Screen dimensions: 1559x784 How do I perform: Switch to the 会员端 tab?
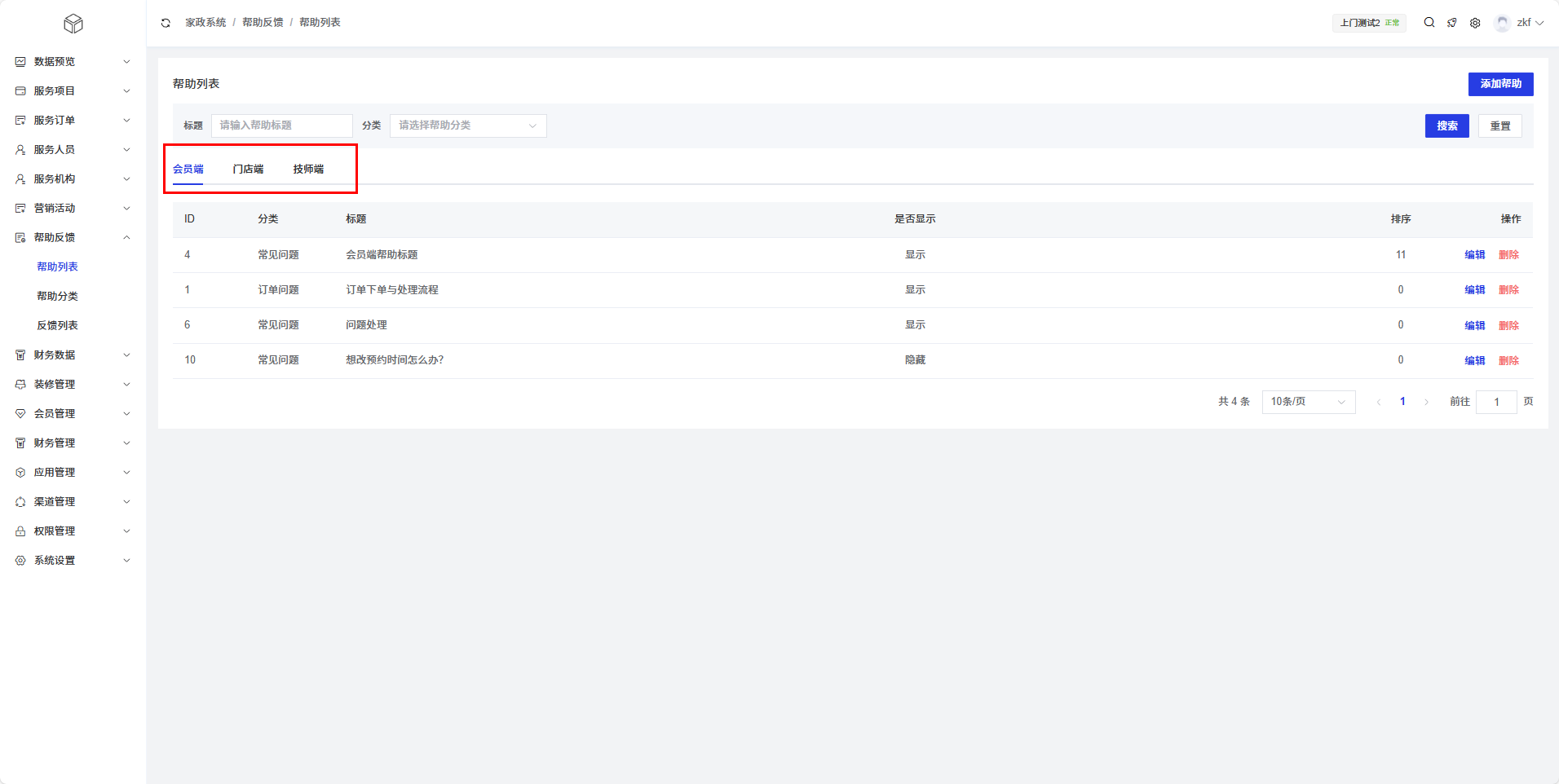[x=188, y=170]
